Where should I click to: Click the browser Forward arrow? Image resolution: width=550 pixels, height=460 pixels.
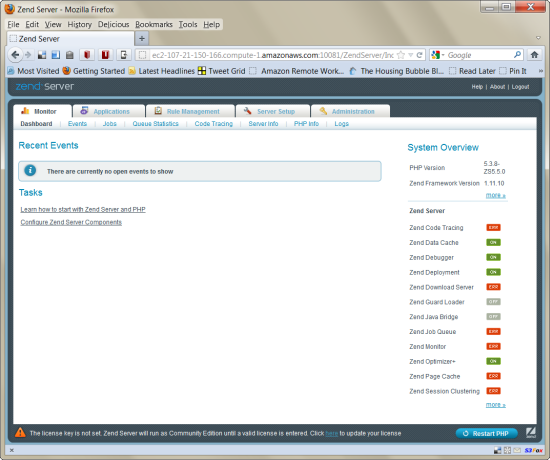(28, 55)
